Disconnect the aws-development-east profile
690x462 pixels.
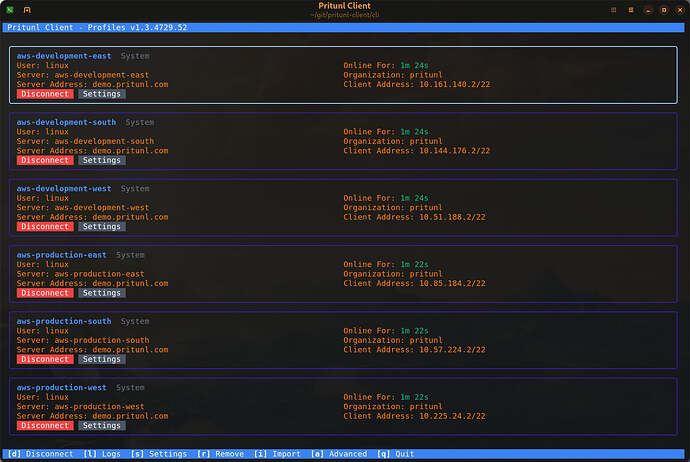click(45, 94)
